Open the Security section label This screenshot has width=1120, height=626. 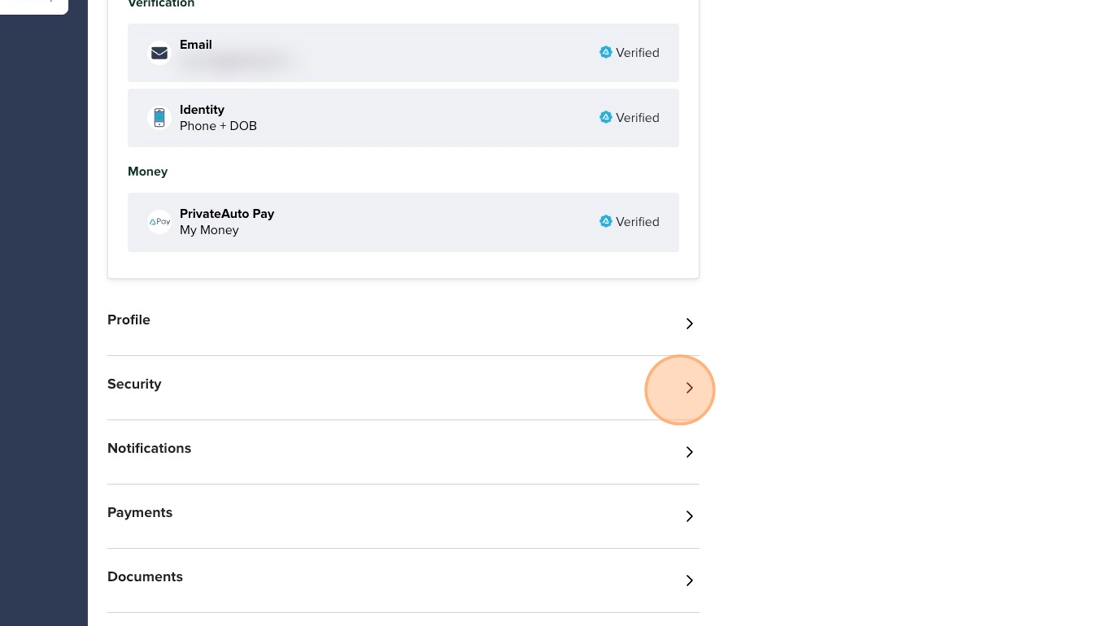pos(134,384)
